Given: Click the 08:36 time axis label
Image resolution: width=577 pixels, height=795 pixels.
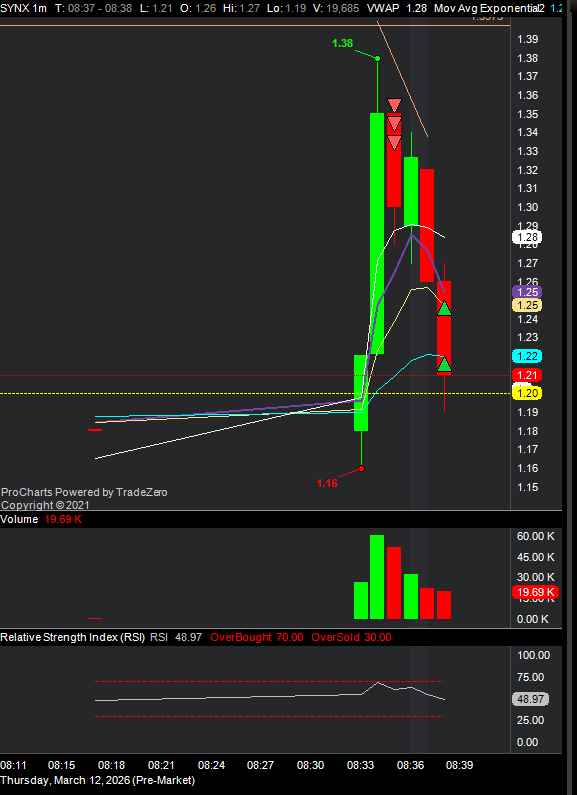Looking at the screenshot, I should [410, 765].
